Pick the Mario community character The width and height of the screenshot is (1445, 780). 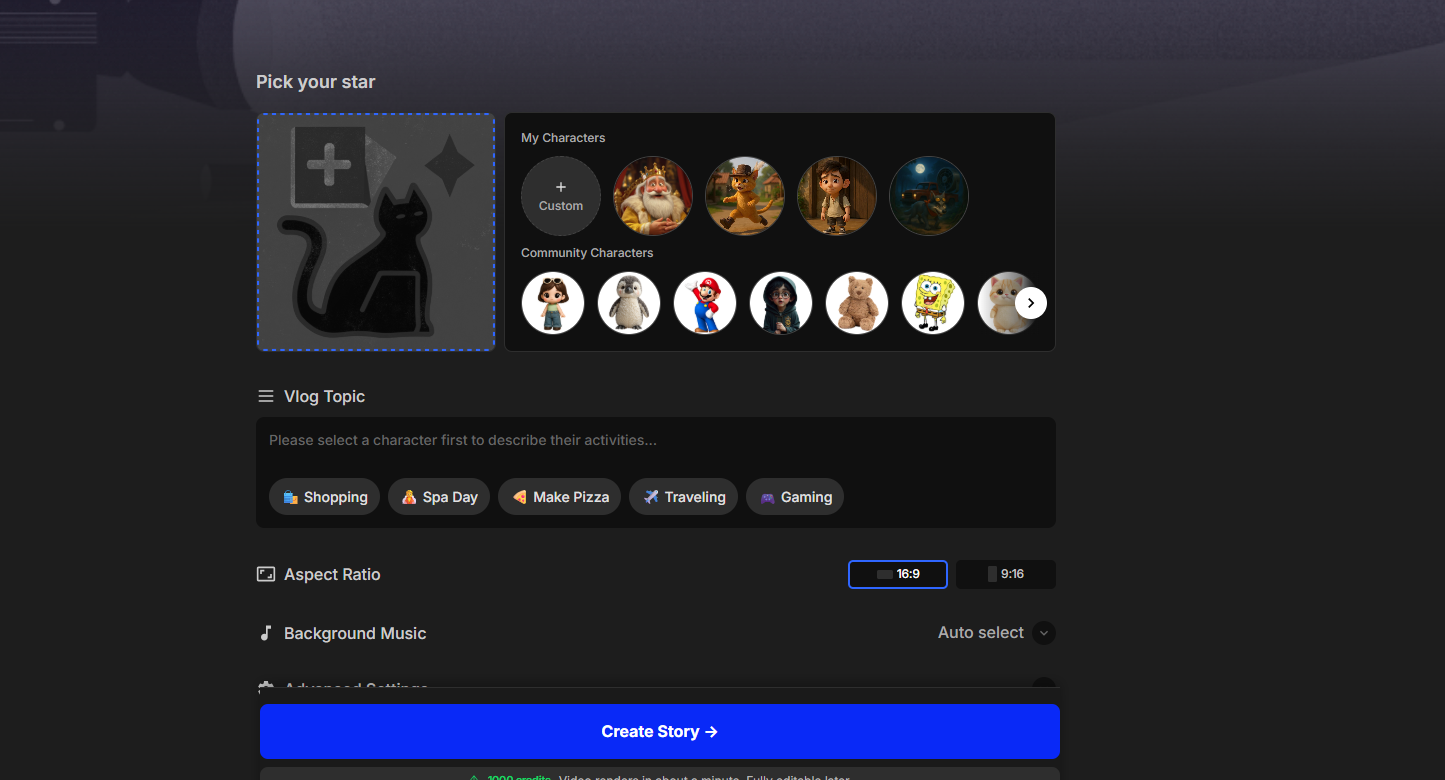click(705, 303)
